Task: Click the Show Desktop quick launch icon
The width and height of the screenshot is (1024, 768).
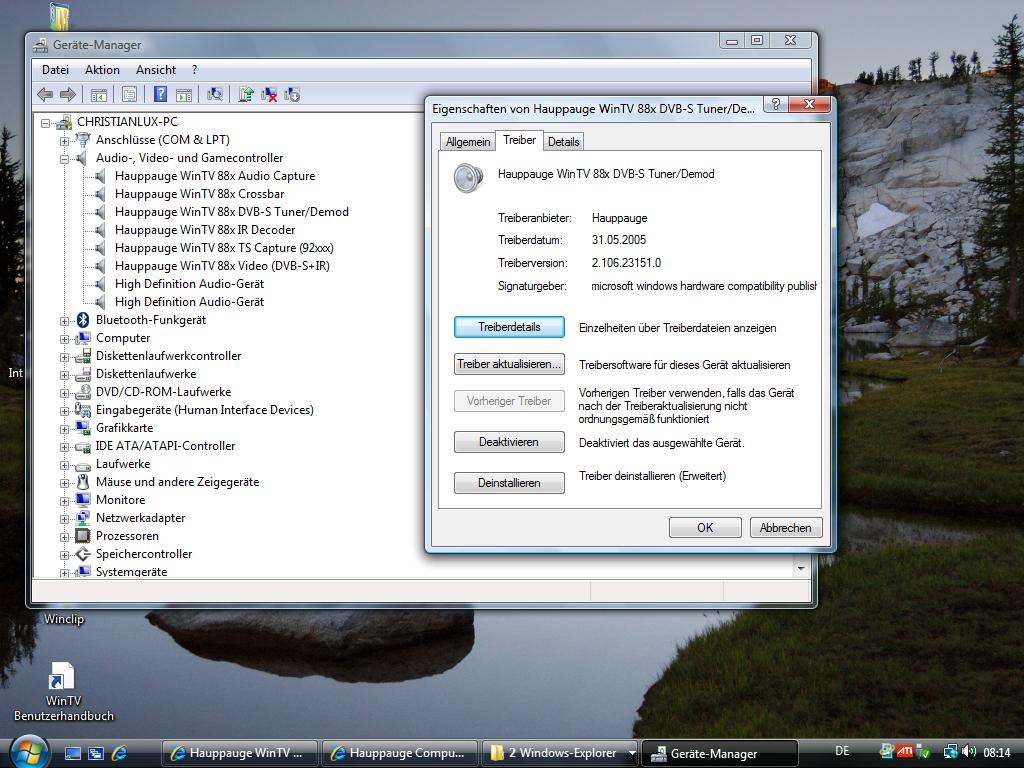Action: click(72, 753)
